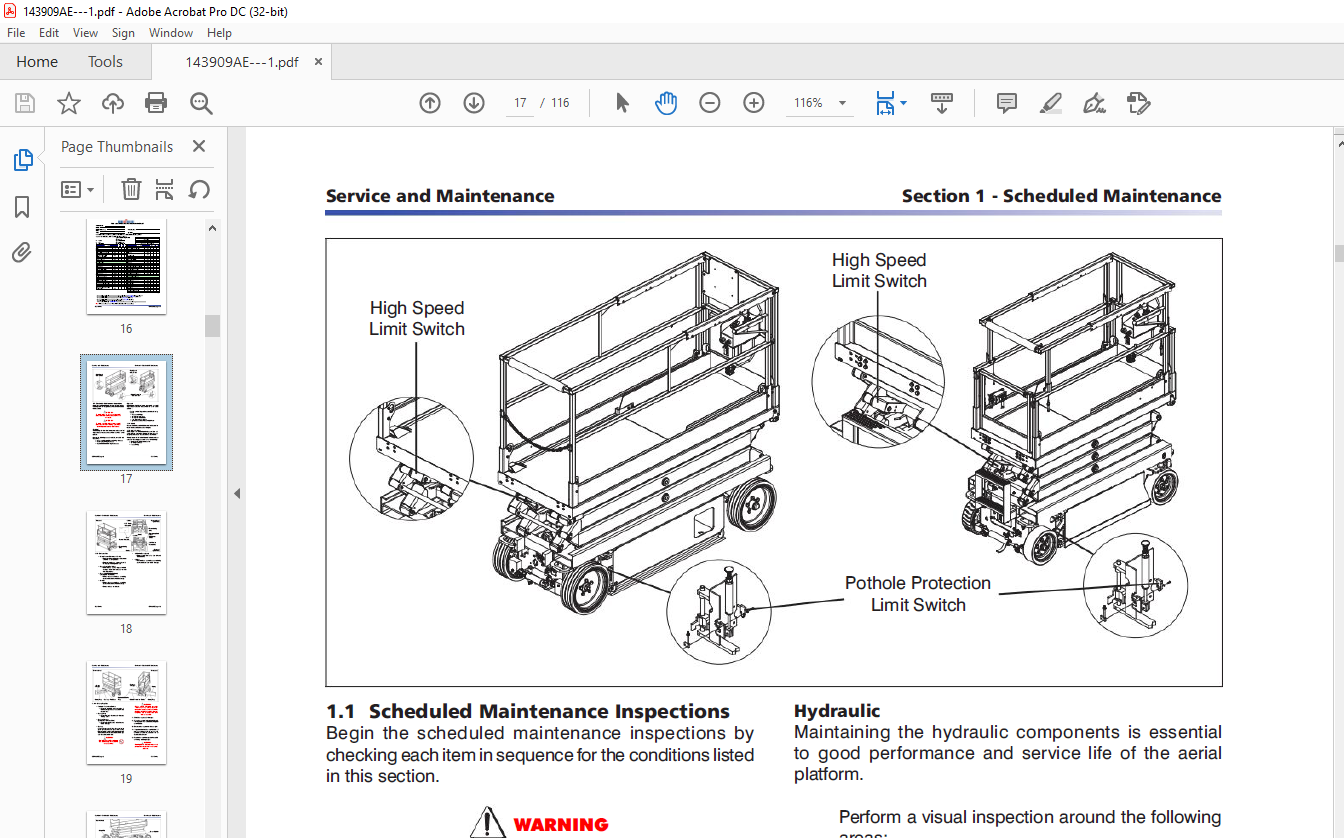The image size is (1344, 838).
Task: Show the Bookmarks panel
Action: pyautogui.click(x=22, y=207)
